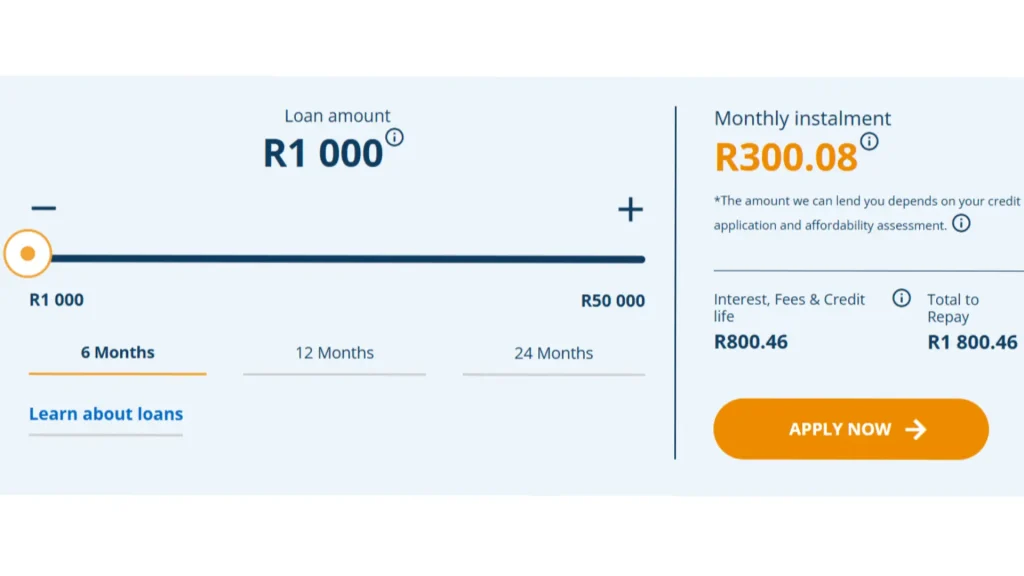Click the R800.46 interest and fees amount
This screenshot has width=1024, height=576.
pyautogui.click(x=750, y=341)
